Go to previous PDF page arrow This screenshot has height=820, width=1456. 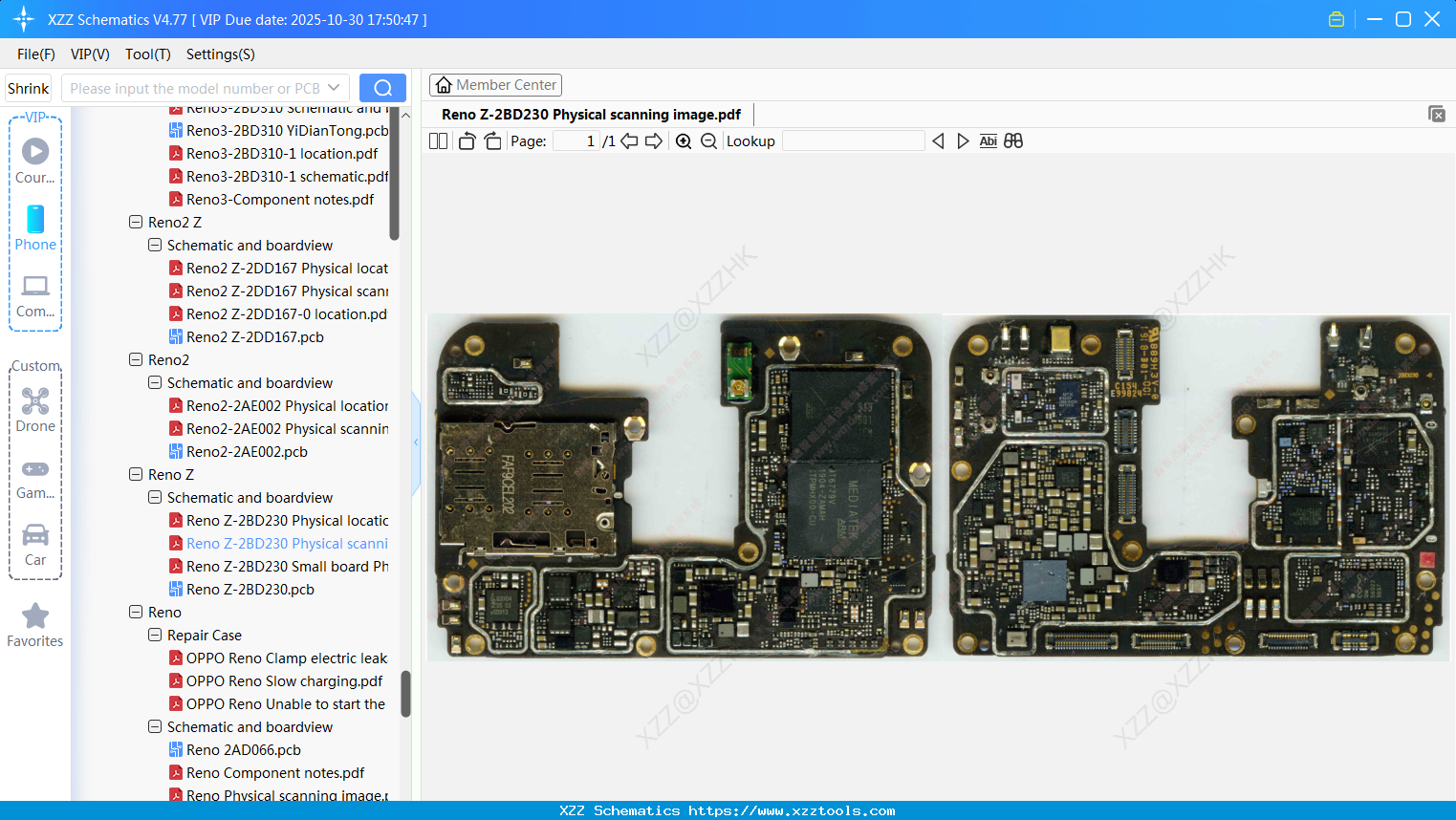coord(629,141)
